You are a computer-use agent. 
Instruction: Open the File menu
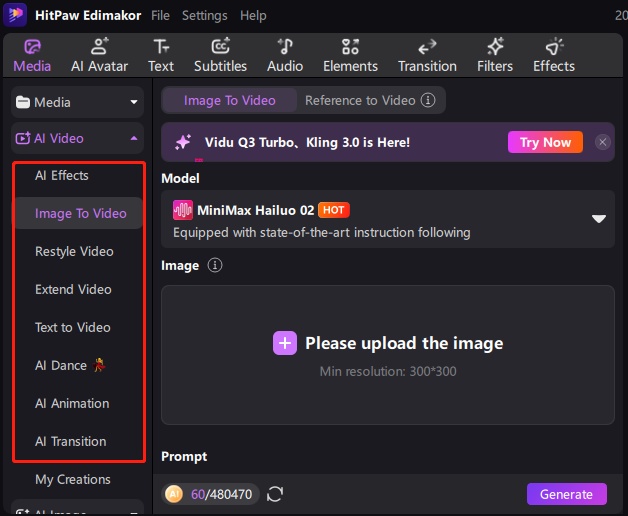coord(160,16)
